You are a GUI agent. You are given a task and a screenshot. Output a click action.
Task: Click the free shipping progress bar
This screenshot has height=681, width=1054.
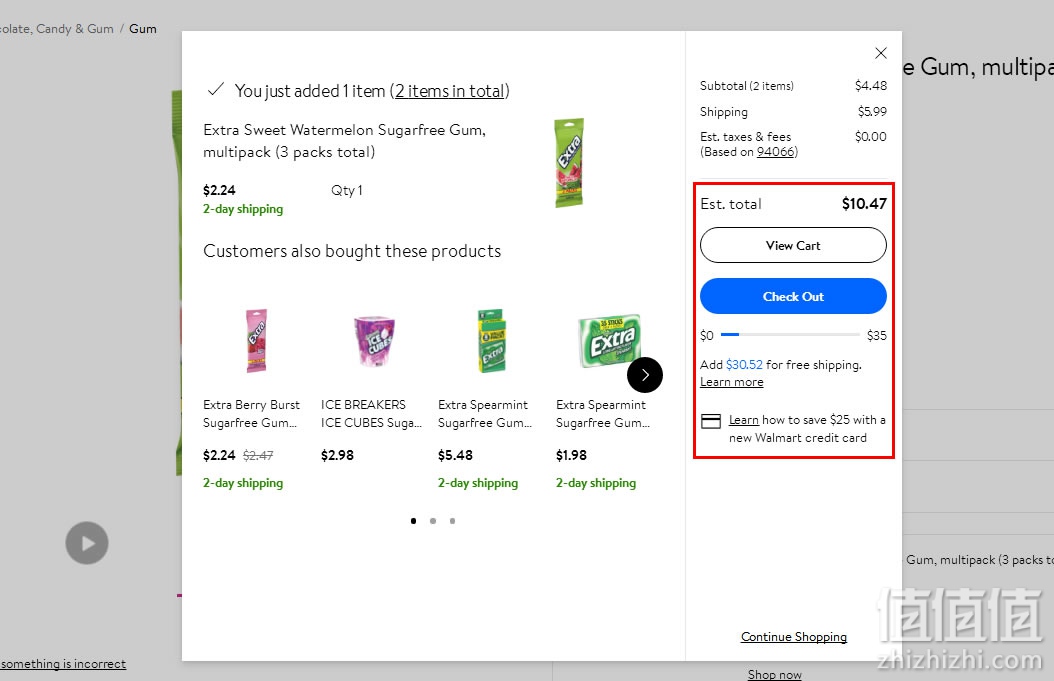point(790,335)
